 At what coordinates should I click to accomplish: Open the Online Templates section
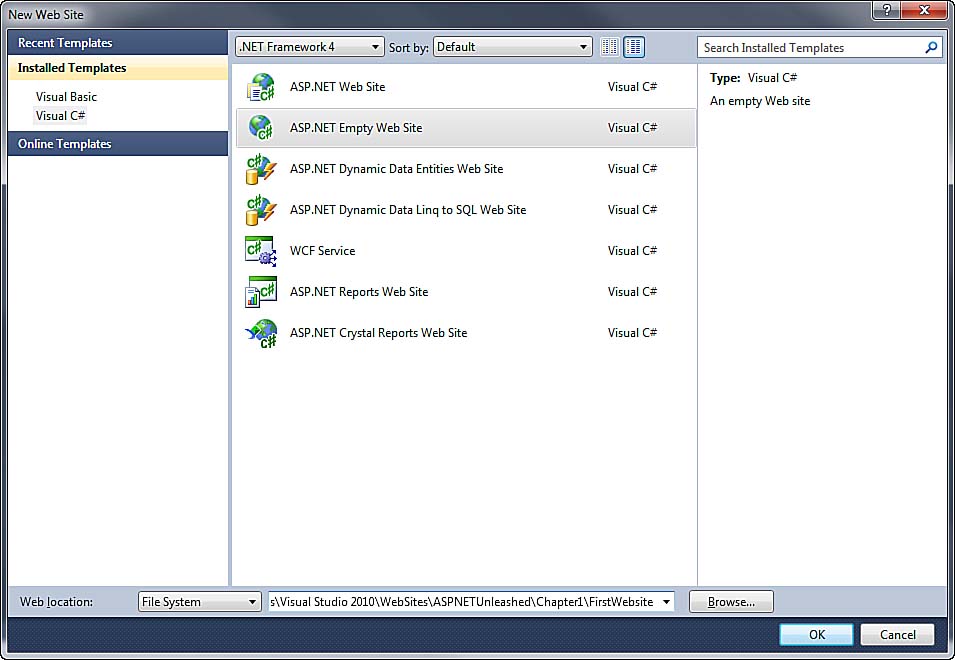click(118, 144)
